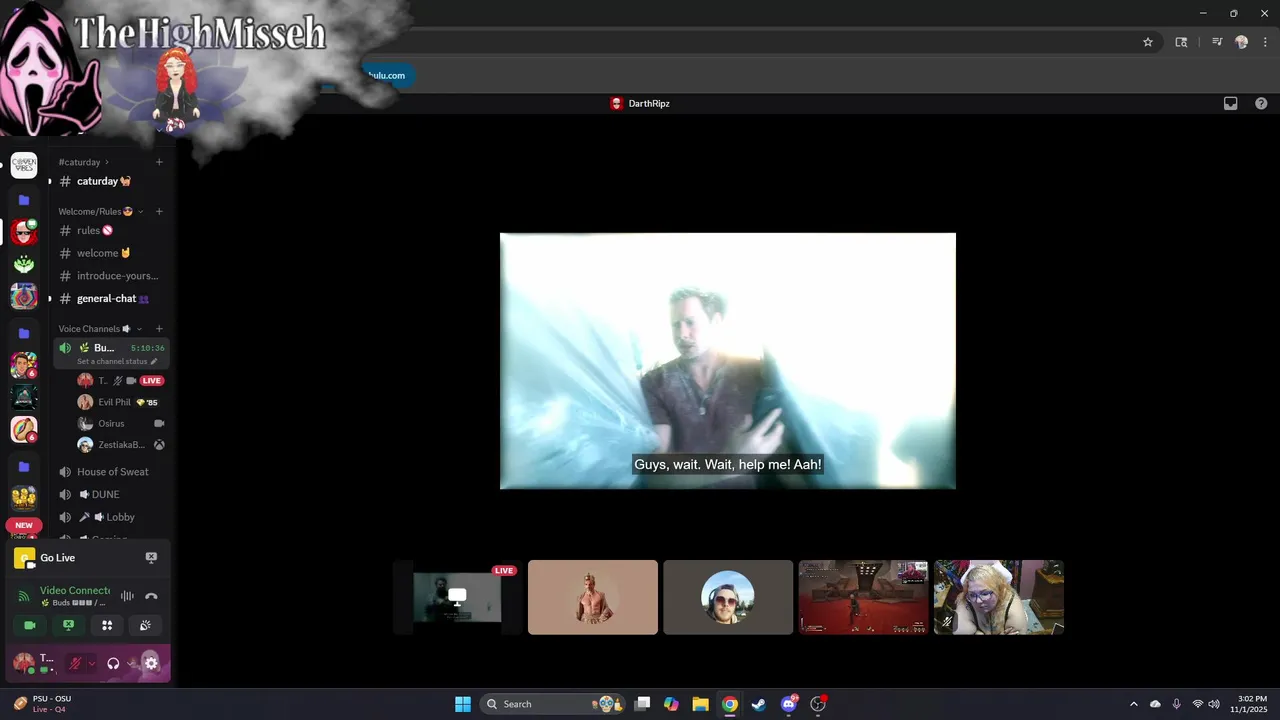1280x720 pixels.
Task: Open voice connection signal info icon
Action: pos(24,596)
